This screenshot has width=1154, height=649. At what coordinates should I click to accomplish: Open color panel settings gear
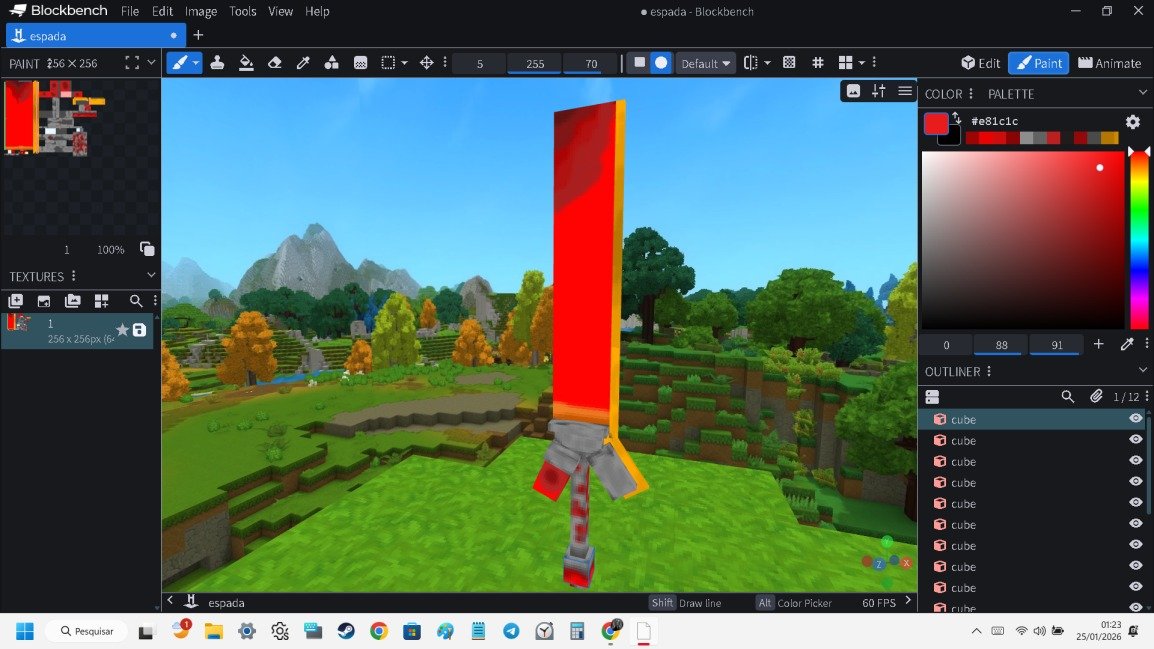[1133, 122]
